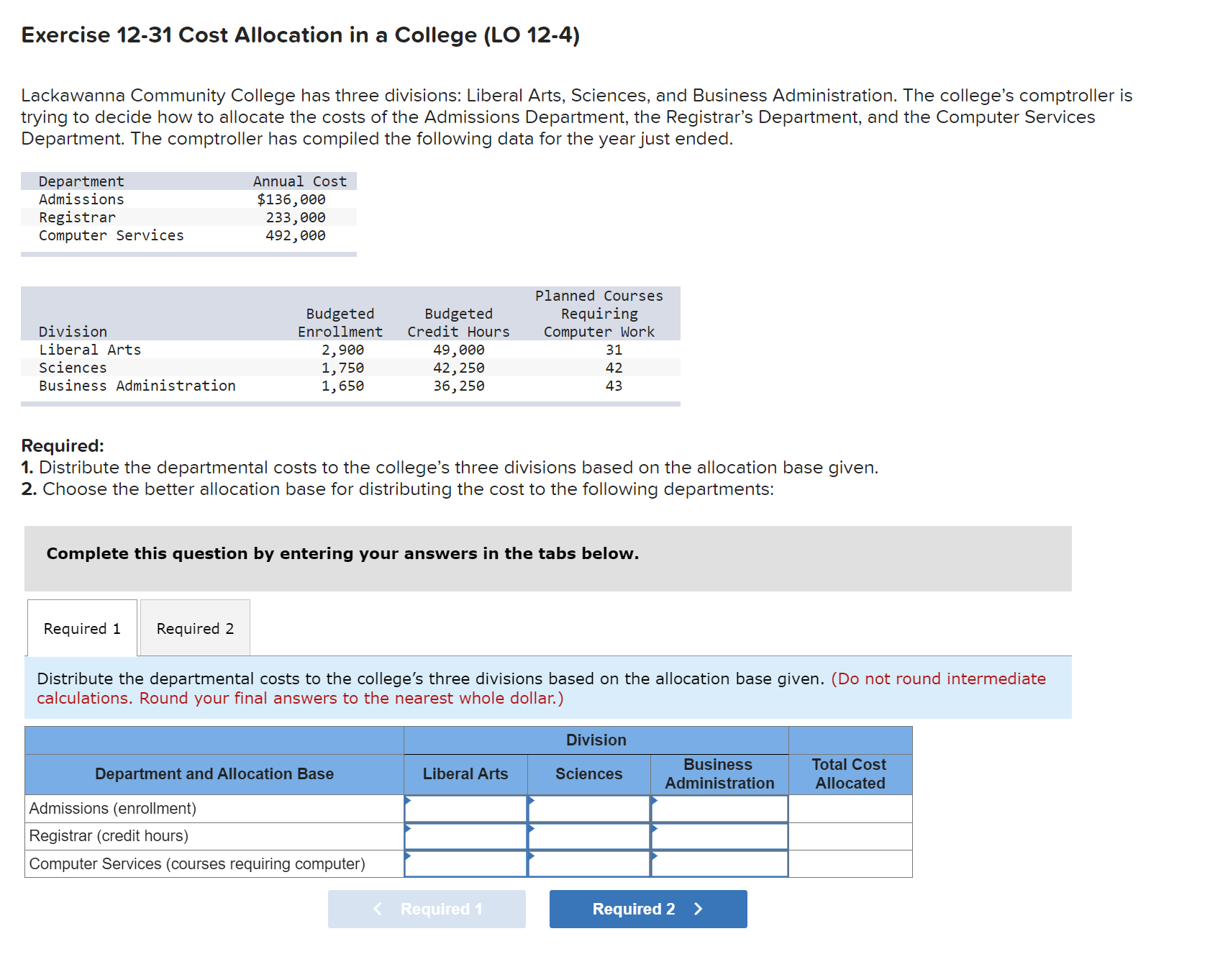The width and height of the screenshot is (1210, 980).
Task: Click the 492,000 Computer Services cost
Action: pos(296,235)
